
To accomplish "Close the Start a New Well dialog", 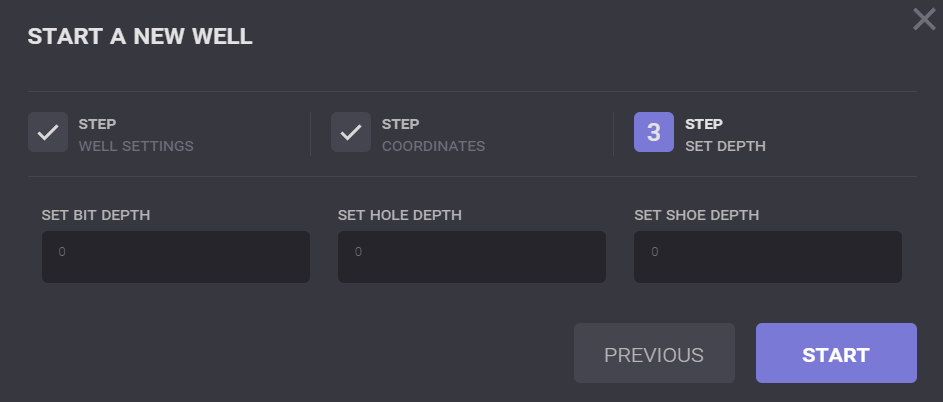I will point(924,19).
